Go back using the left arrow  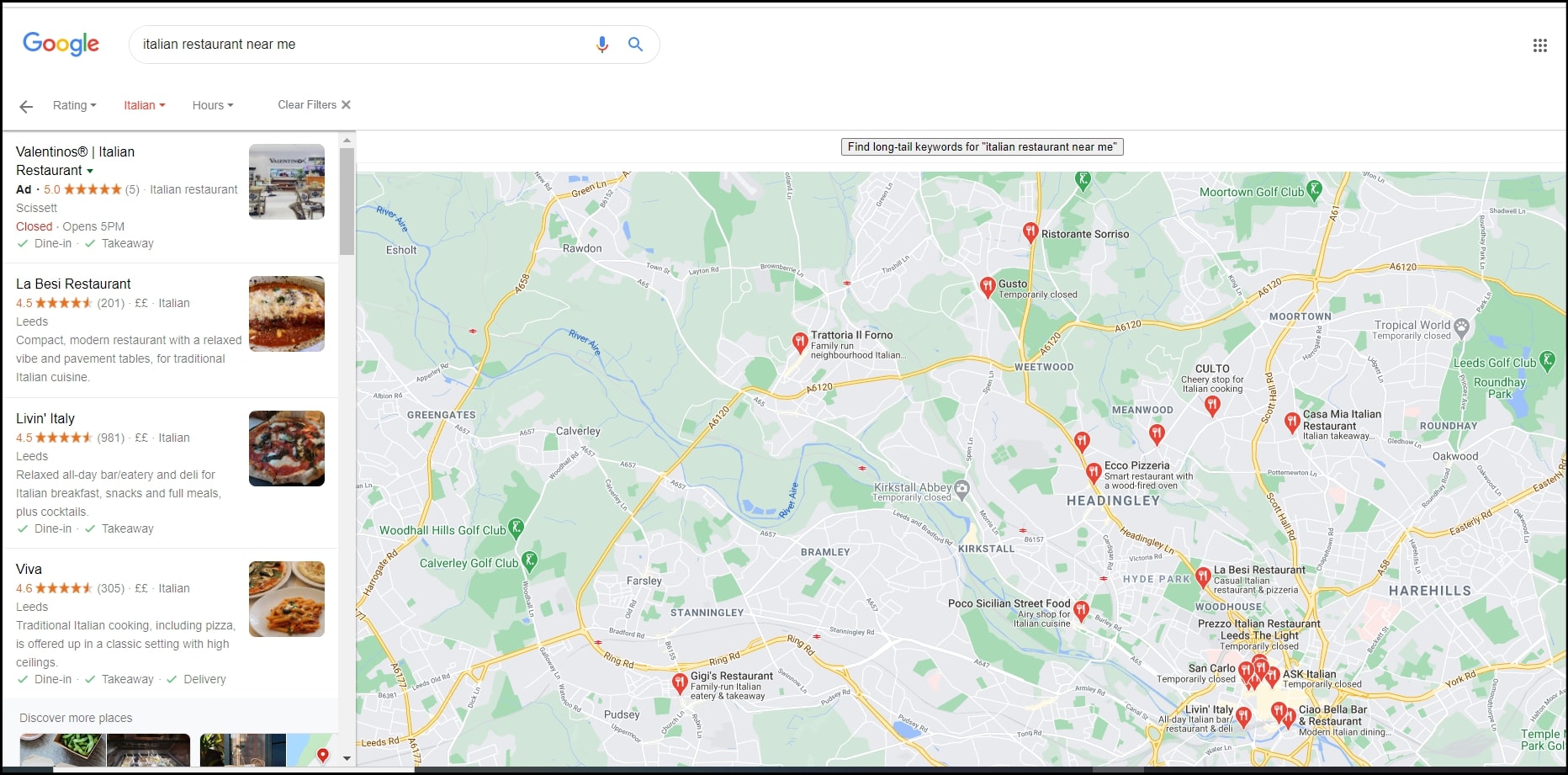pyautogui.click(x=26, y=106)
